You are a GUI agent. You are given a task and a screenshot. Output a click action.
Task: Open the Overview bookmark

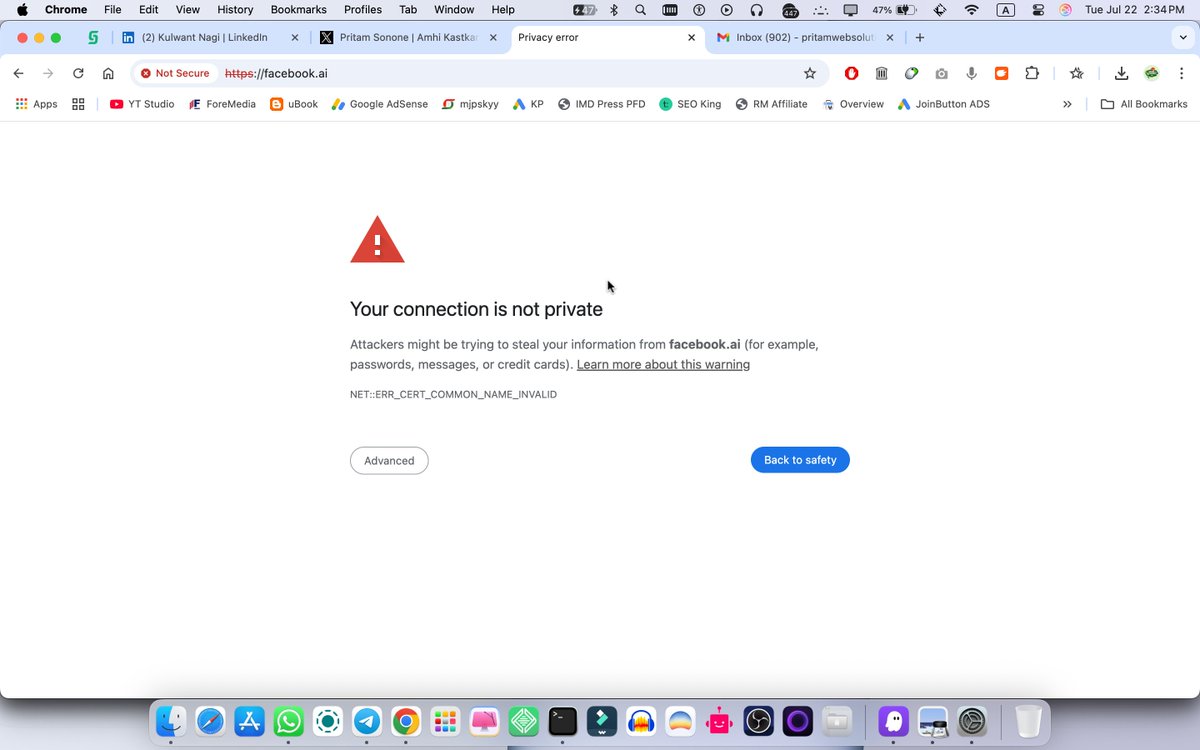853,104
